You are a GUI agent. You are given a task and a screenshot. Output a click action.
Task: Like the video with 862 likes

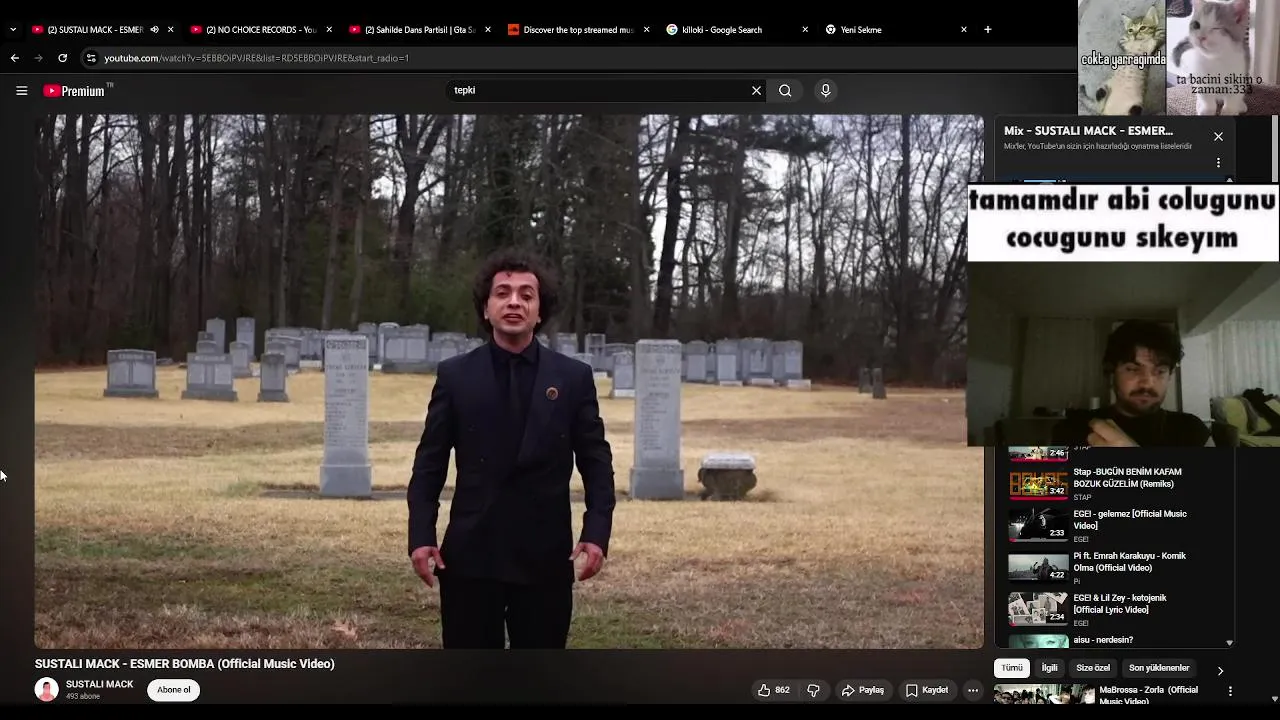(774, 690)
